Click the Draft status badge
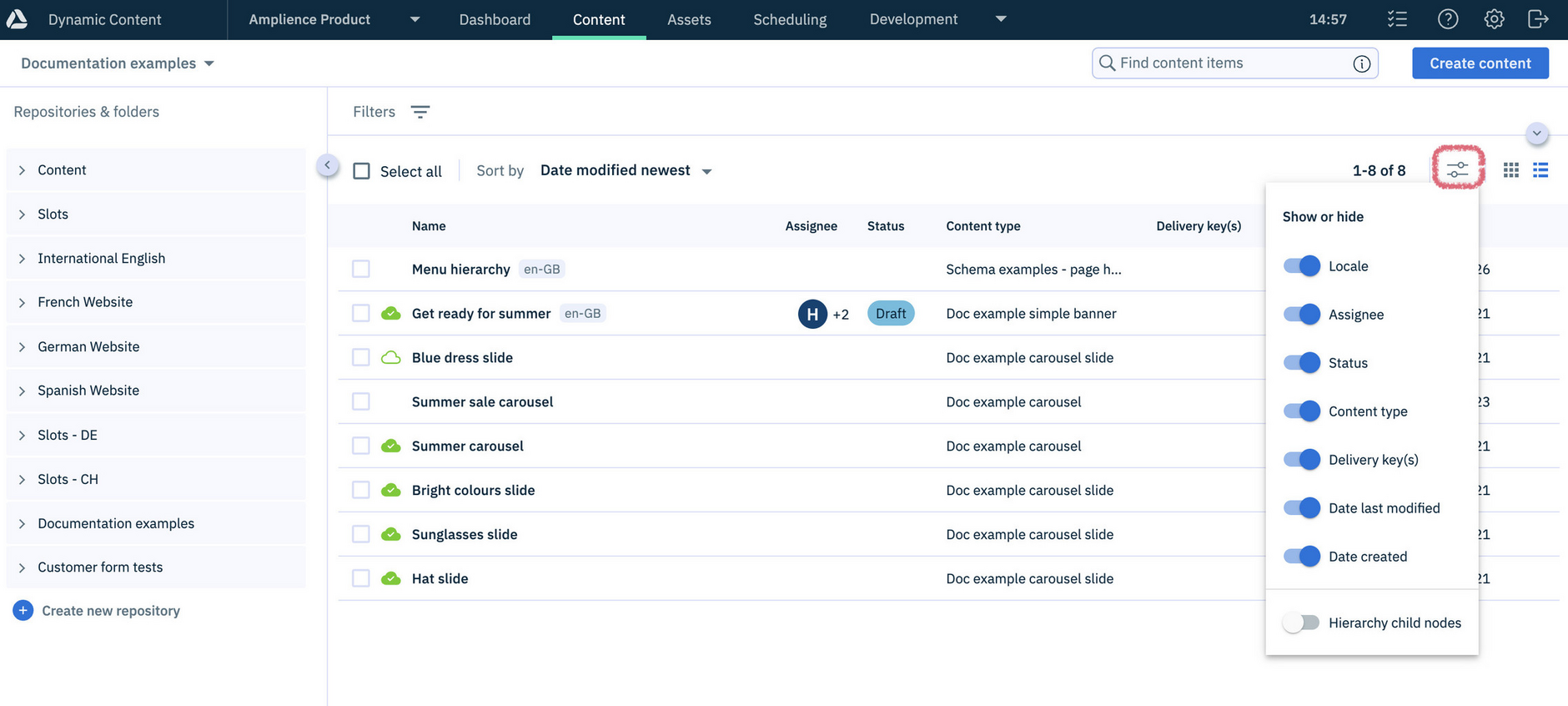1568x706 pixels. point(891,314)
